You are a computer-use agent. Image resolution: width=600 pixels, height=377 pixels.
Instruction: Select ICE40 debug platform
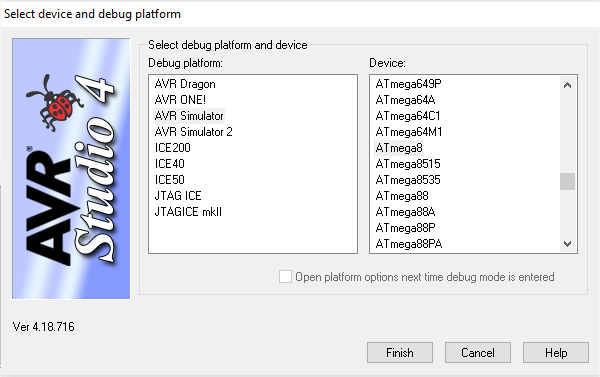pos(170,164)
